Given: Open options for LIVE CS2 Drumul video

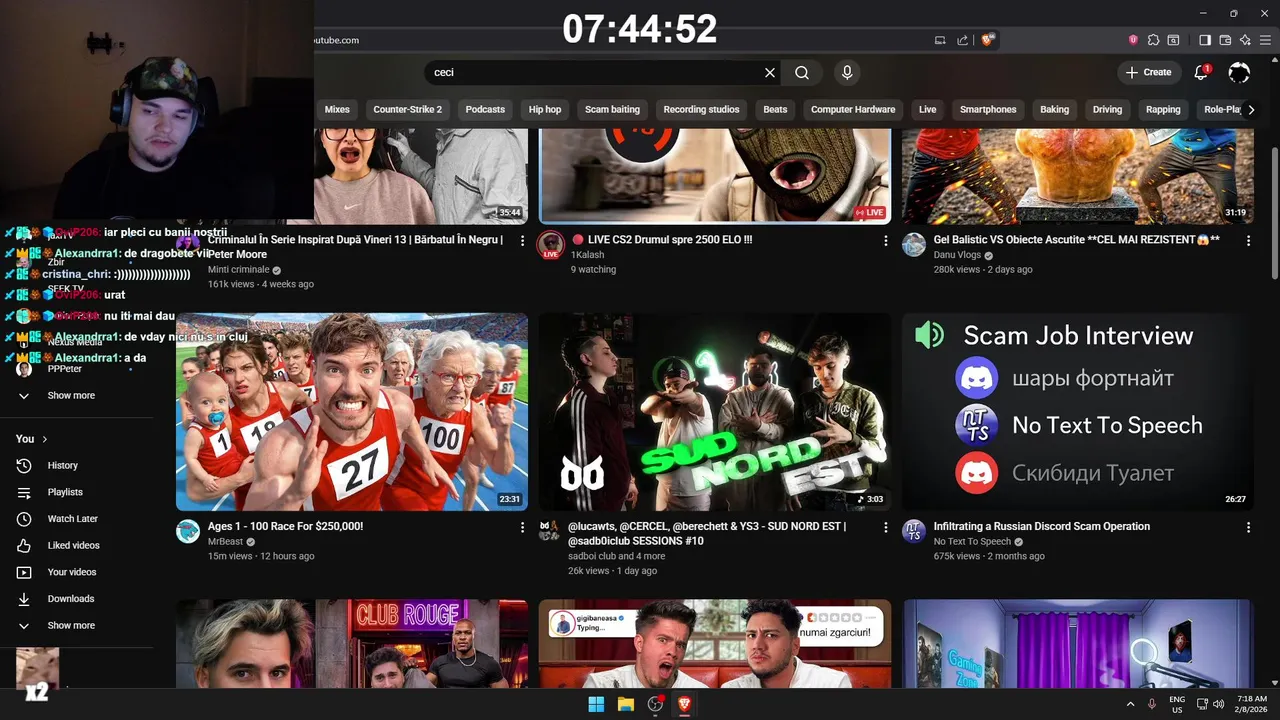Looking at the screenshot, I should 885,241.
